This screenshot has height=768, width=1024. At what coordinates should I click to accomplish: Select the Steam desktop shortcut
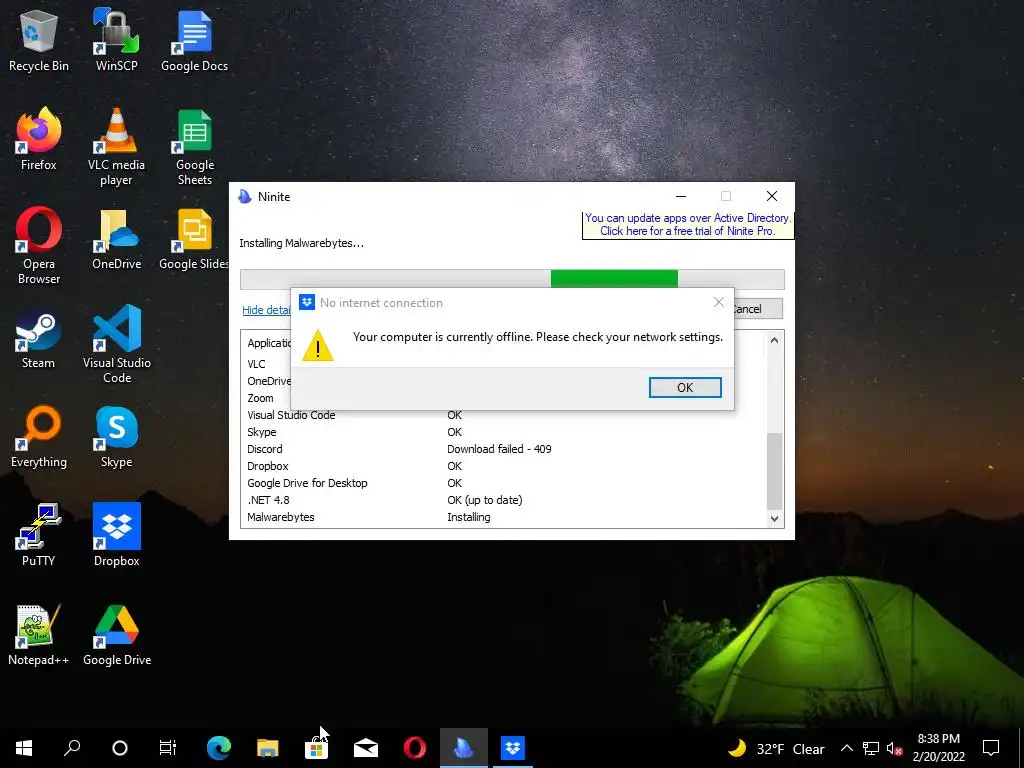pyautogui.click(x=39, y=338)
